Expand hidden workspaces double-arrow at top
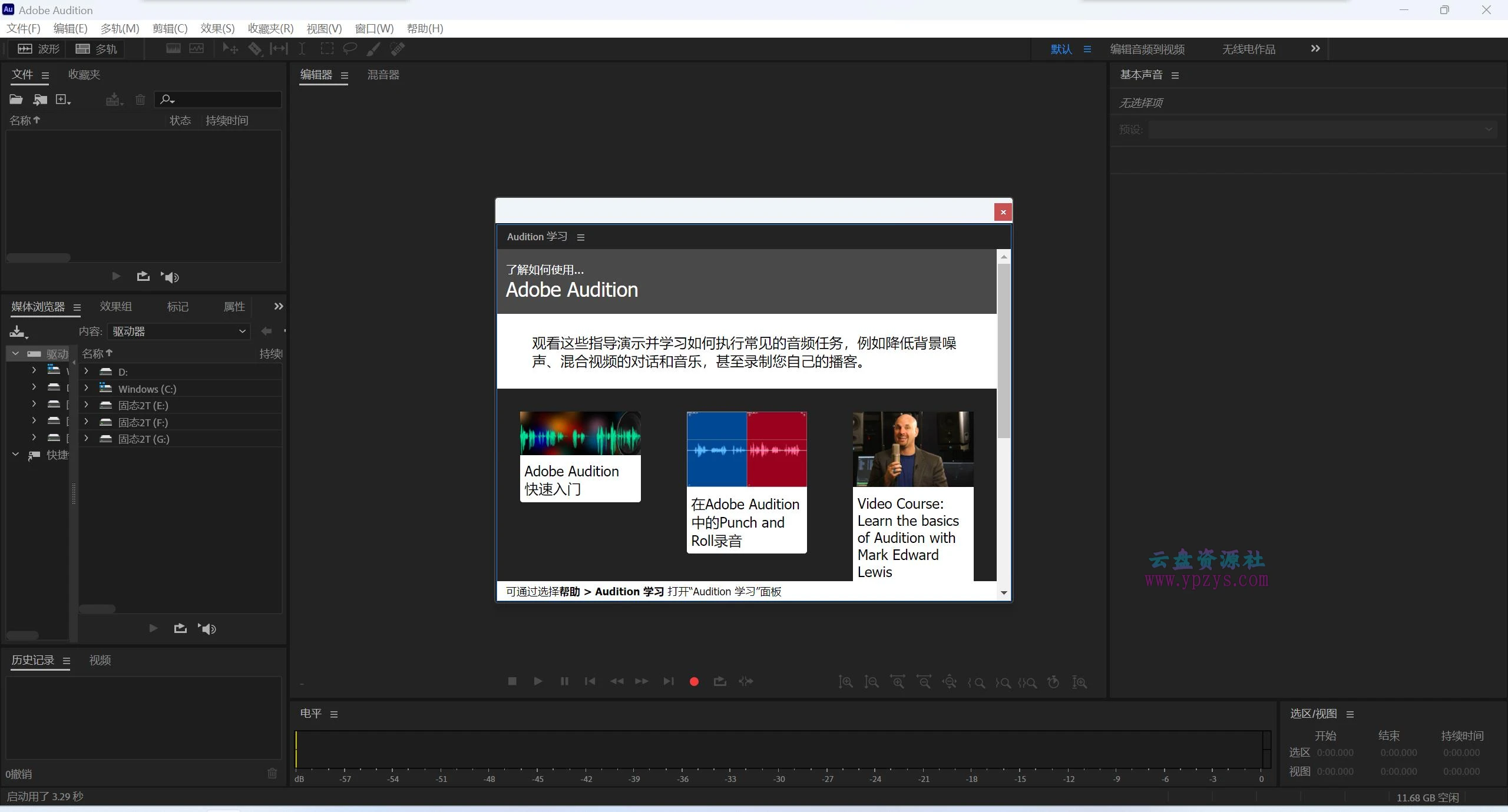Screen dimensions: 1508x812 (1315, 49)
